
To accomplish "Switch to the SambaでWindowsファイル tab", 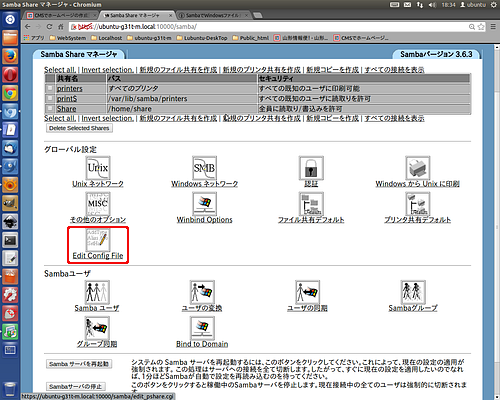I will 212,15.
